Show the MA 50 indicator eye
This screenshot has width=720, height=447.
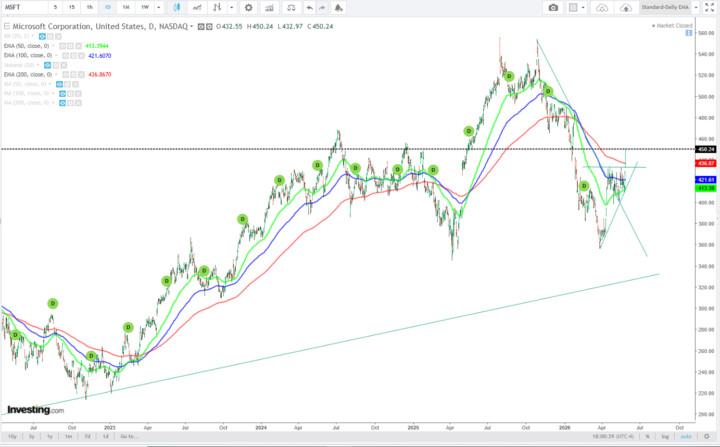59,84
